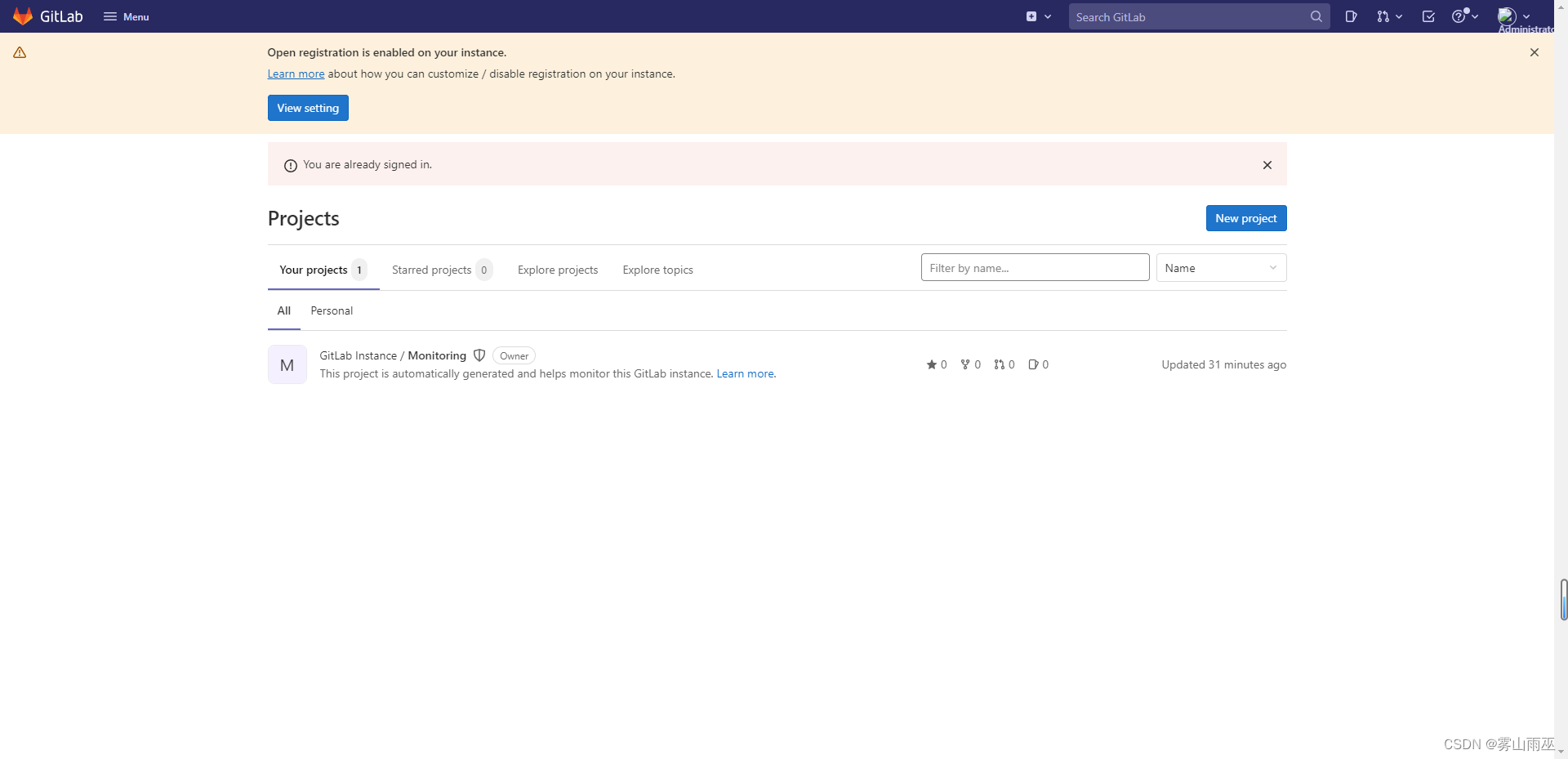Click the search magnifier icon
This screenshot has height=759, width=1568.
tap(1316, 16)
